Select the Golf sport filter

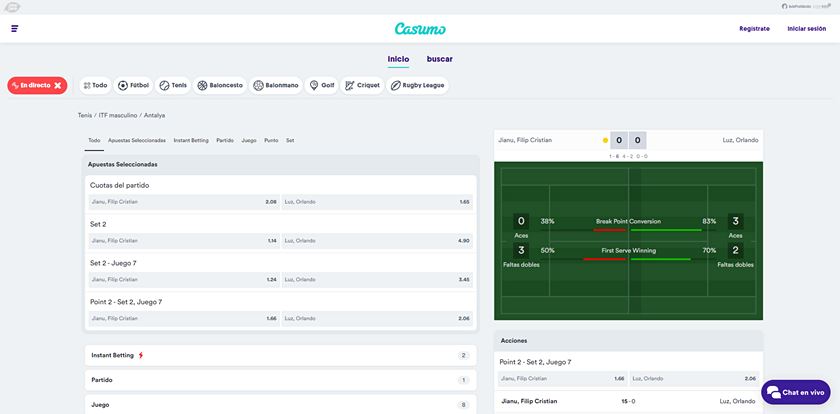[321, 85]
